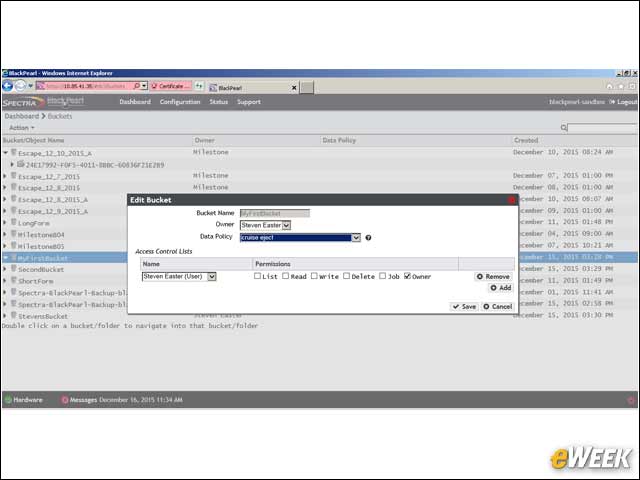Expand the SecondBucket tree item
640x480 pixels.
(x=5, y=269)
